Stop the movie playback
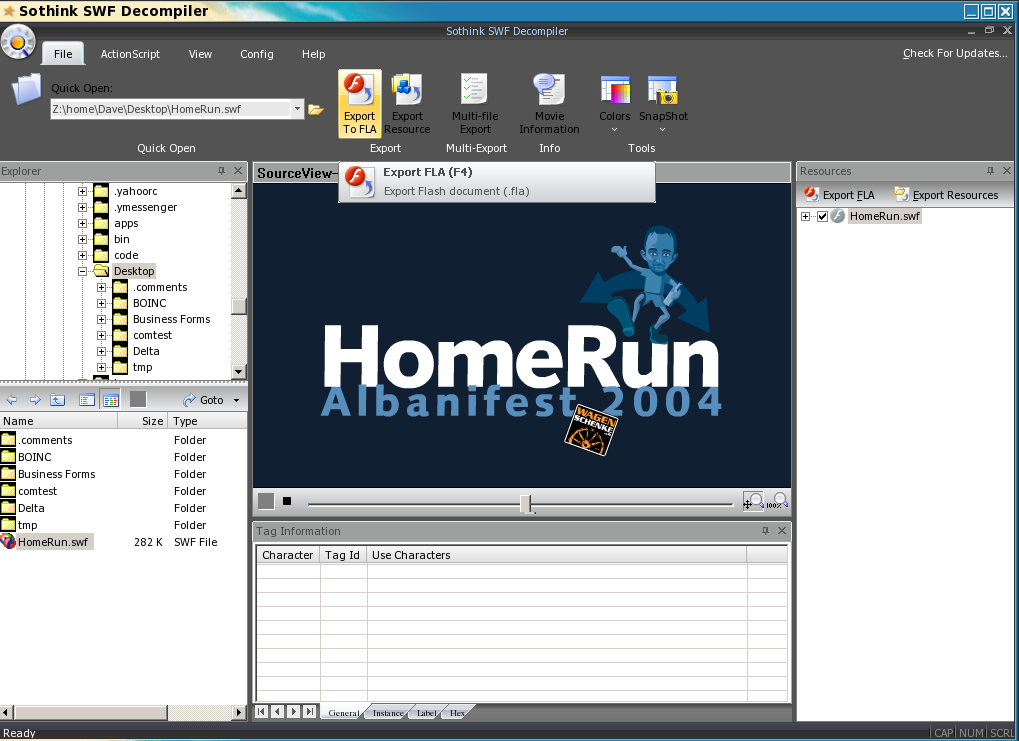 pyautogui.click(x=287, y=501)
